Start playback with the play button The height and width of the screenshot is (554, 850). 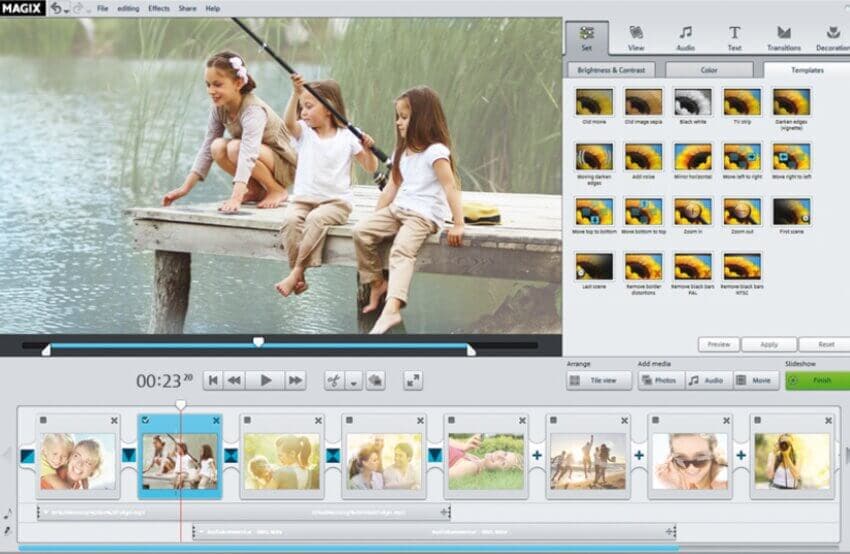coord(266,381)
